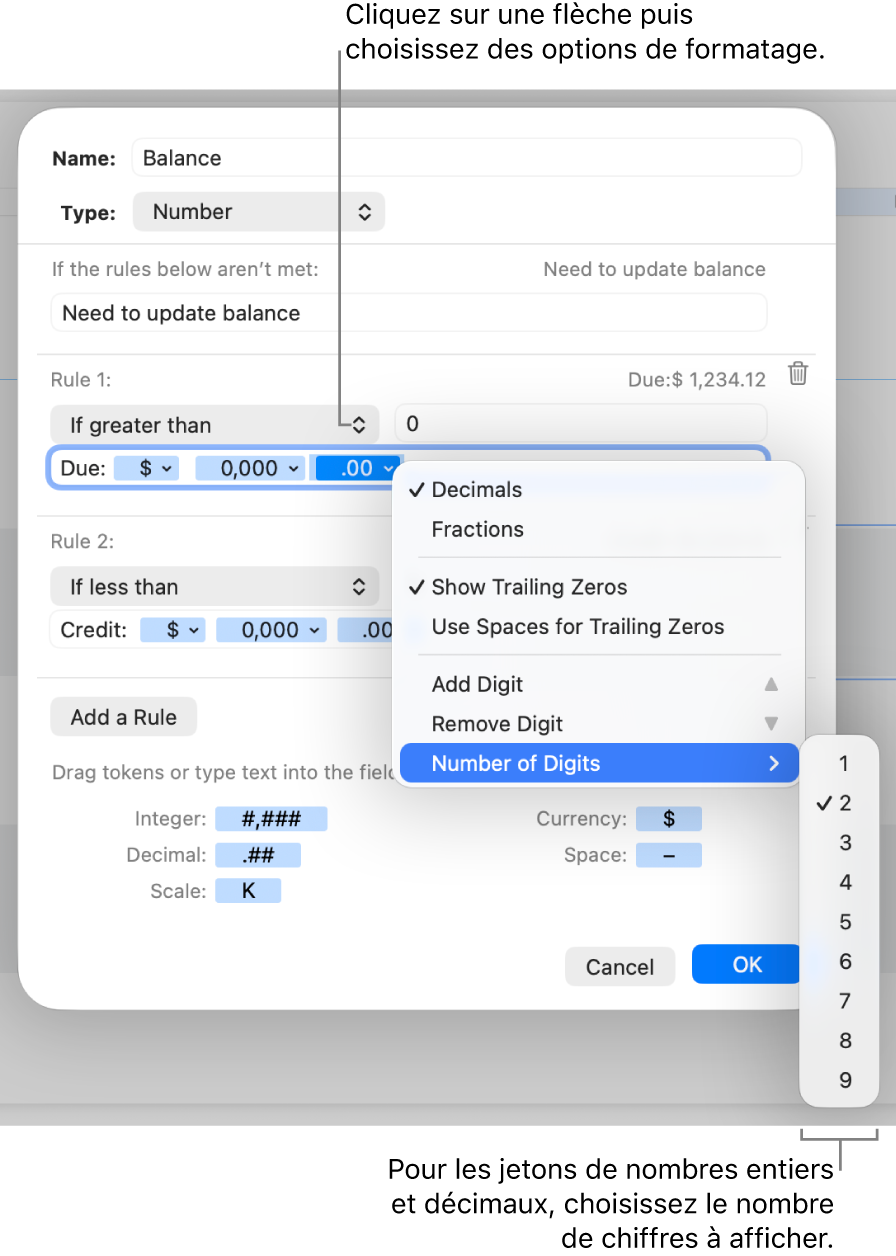Choose Fractions from the menu
This screenshot has width=896, height=1256.
[477, 530]
